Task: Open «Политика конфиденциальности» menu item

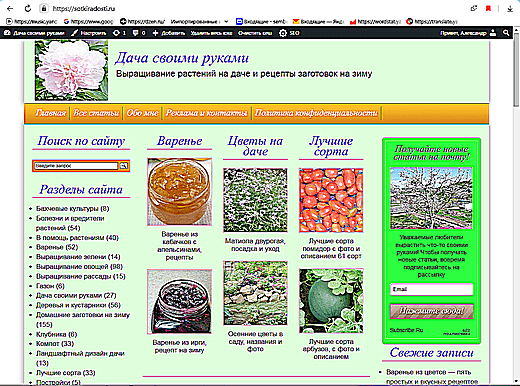Action: [x=316, y=113]
